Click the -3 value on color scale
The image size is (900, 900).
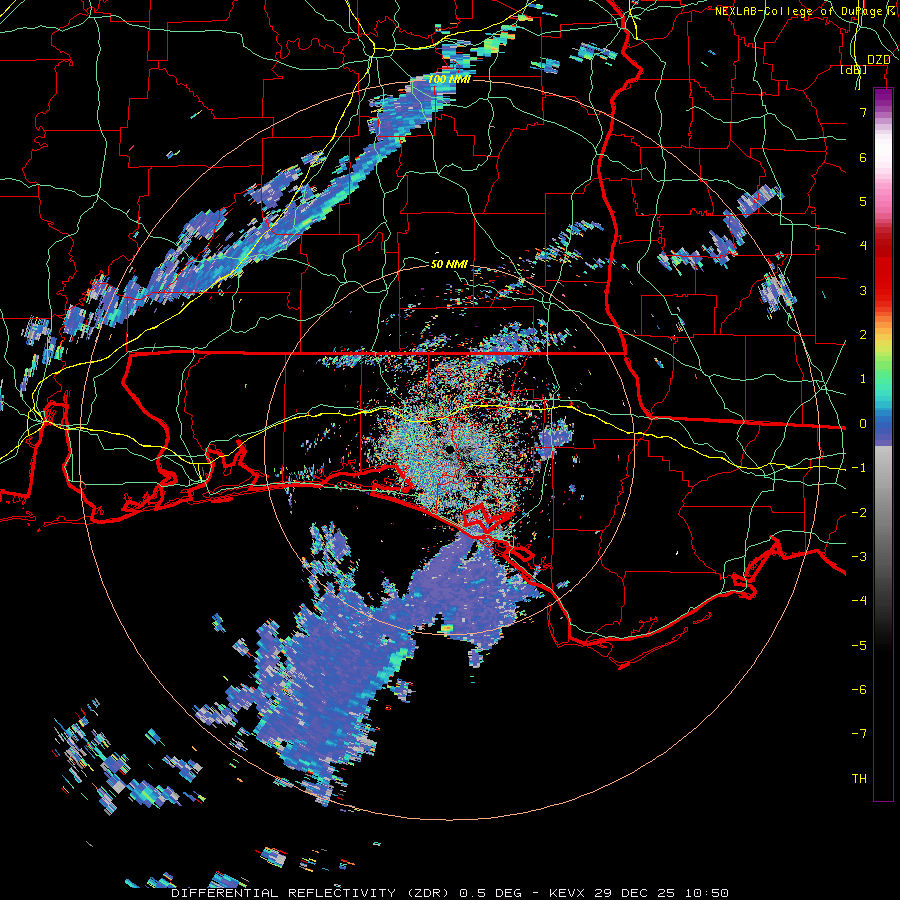(x=859, y=556)
